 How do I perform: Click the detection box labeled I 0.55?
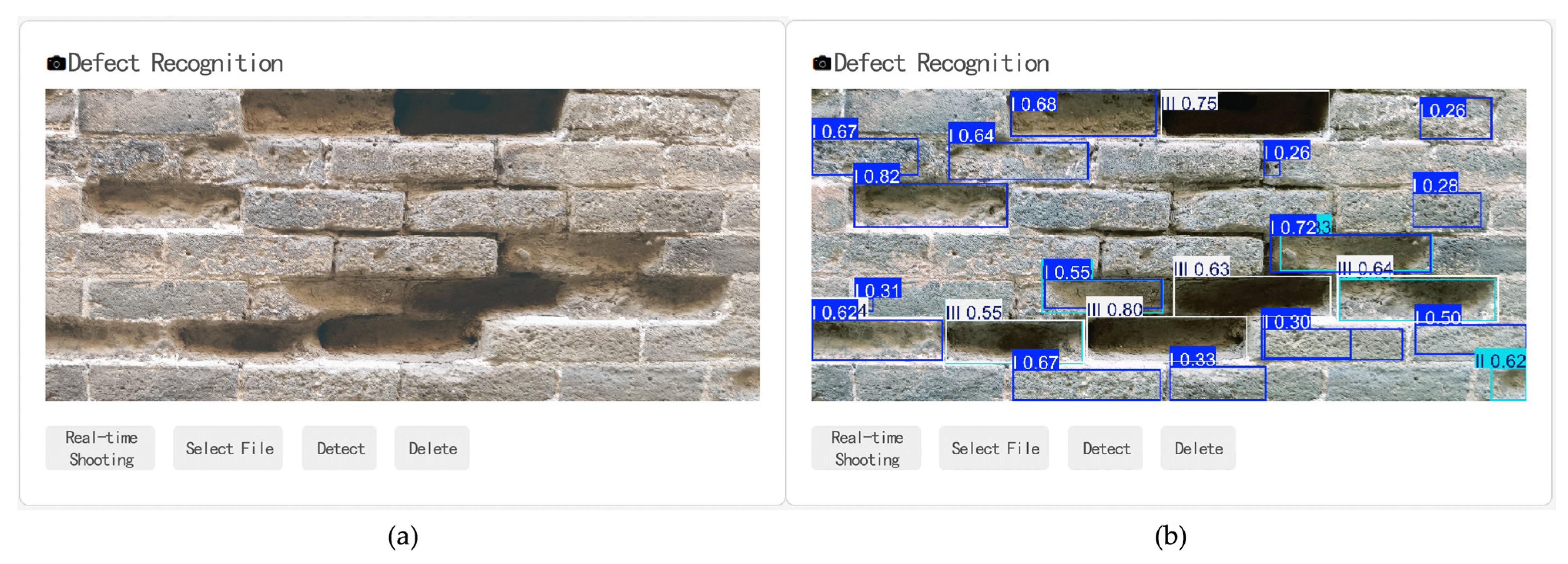coord(1103,295)
